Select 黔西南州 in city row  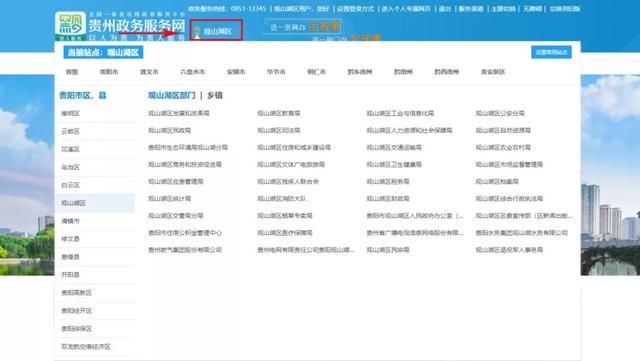tap(447, 72)
